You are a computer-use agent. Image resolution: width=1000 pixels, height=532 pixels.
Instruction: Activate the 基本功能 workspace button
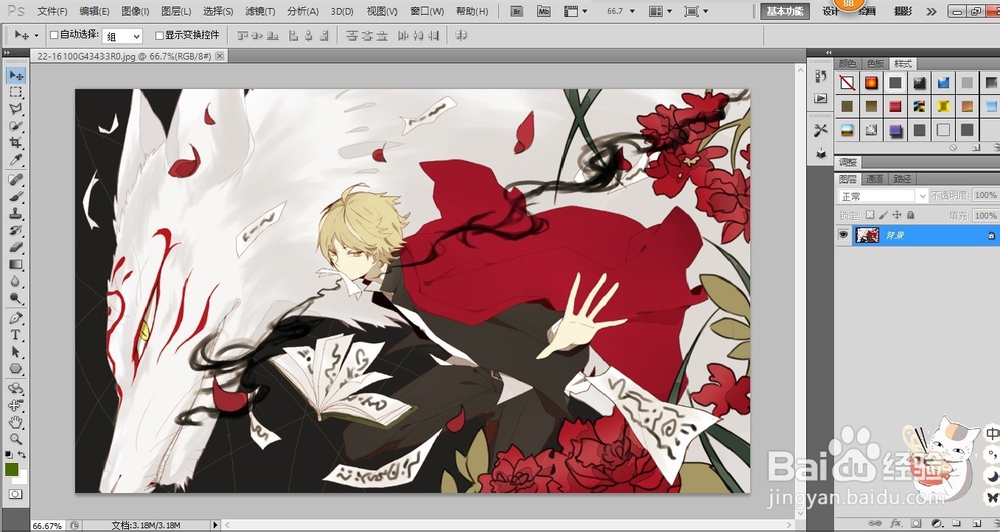[x=784, y=11]
